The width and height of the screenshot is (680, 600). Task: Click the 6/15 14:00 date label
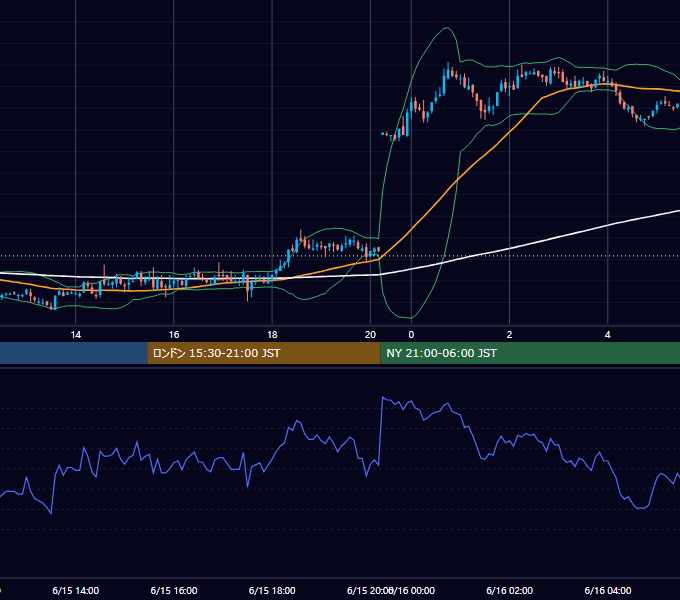pos(75,590)
